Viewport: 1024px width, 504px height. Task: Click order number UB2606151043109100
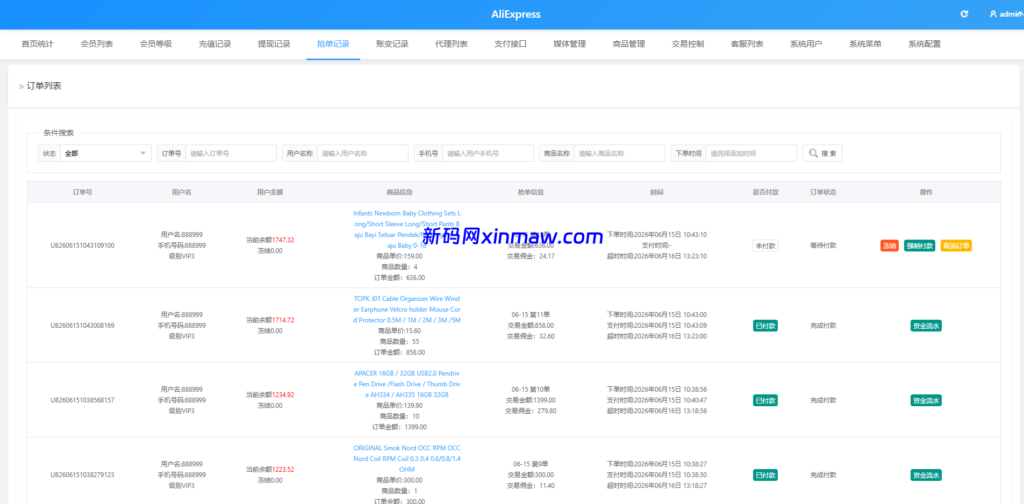pyautogui.click(x=82, y=246)
